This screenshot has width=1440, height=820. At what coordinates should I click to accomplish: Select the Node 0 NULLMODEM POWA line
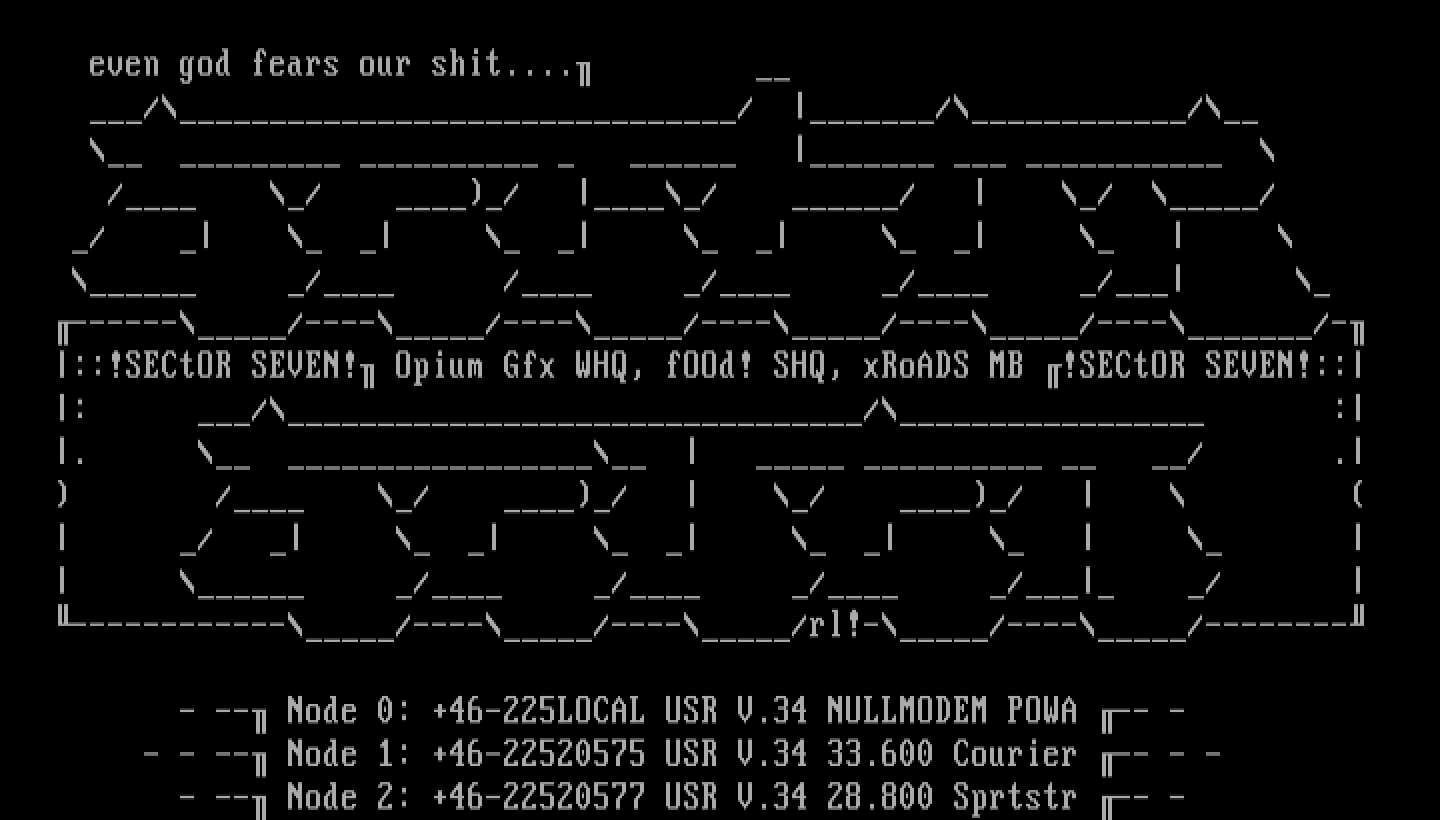coord(682,711)
